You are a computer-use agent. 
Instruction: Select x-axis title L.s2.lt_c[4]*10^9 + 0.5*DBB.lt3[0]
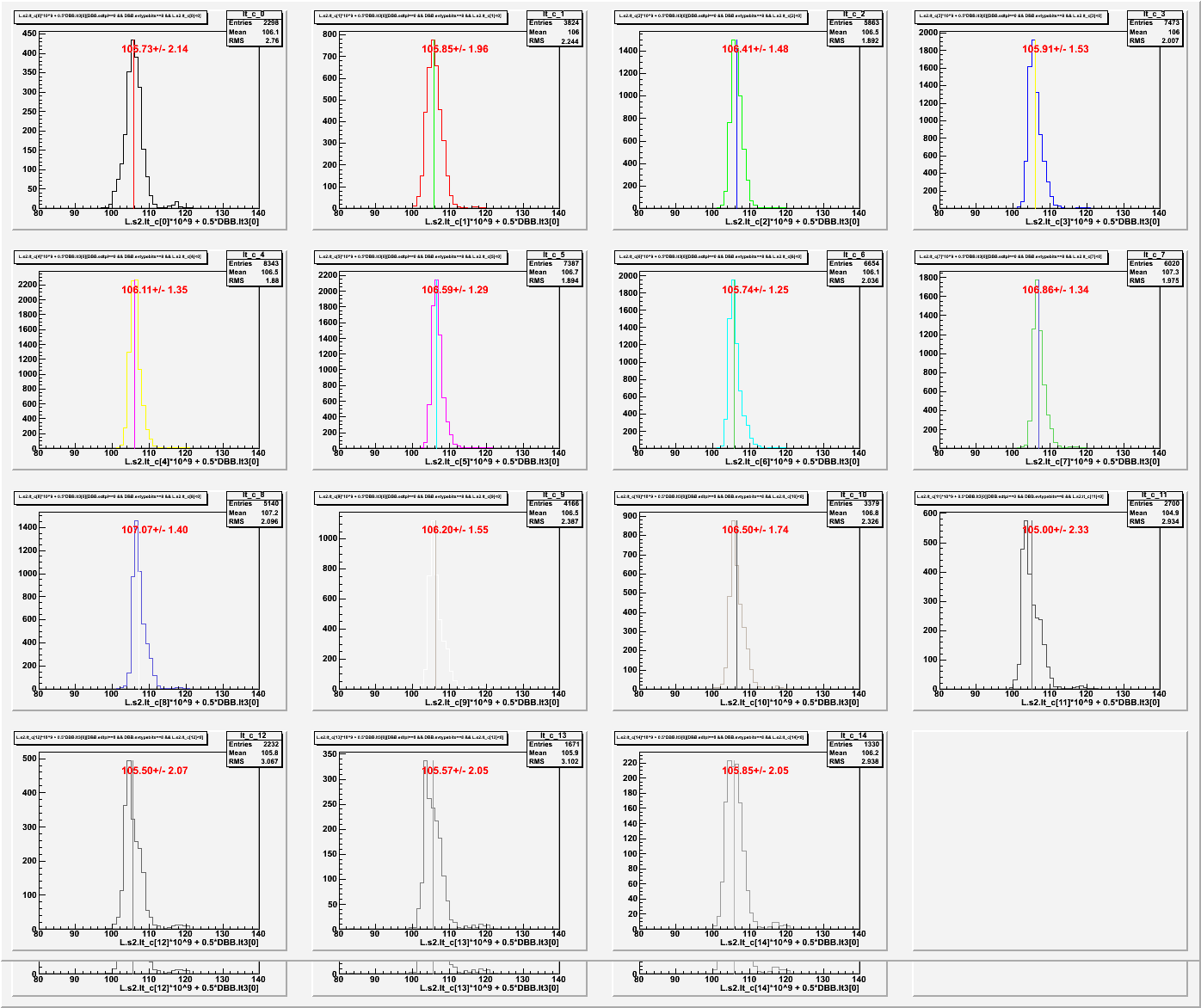[192, 462]
